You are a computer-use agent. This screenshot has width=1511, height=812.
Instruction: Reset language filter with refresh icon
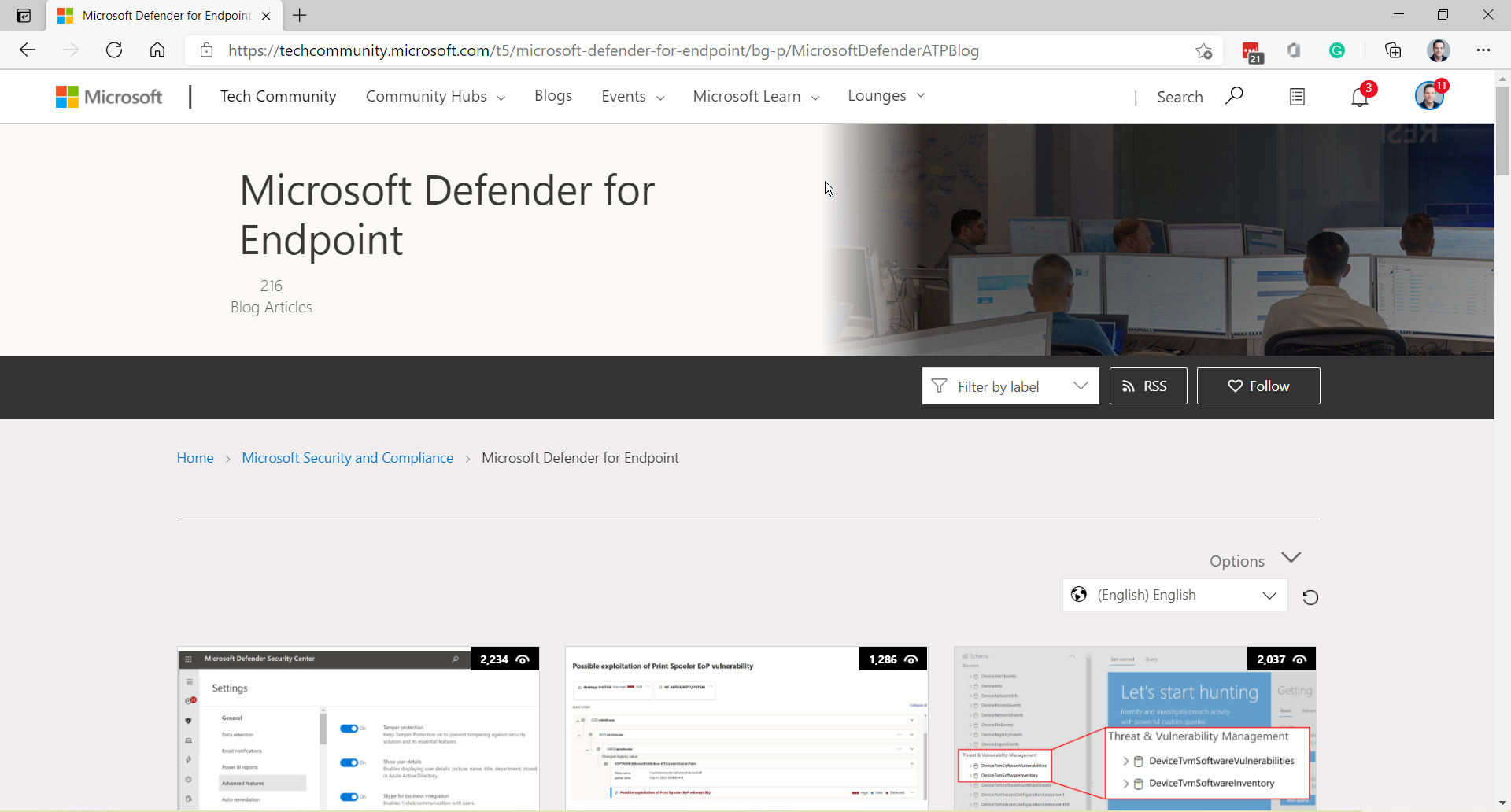pyautogui.click(x=1310, y=597)
